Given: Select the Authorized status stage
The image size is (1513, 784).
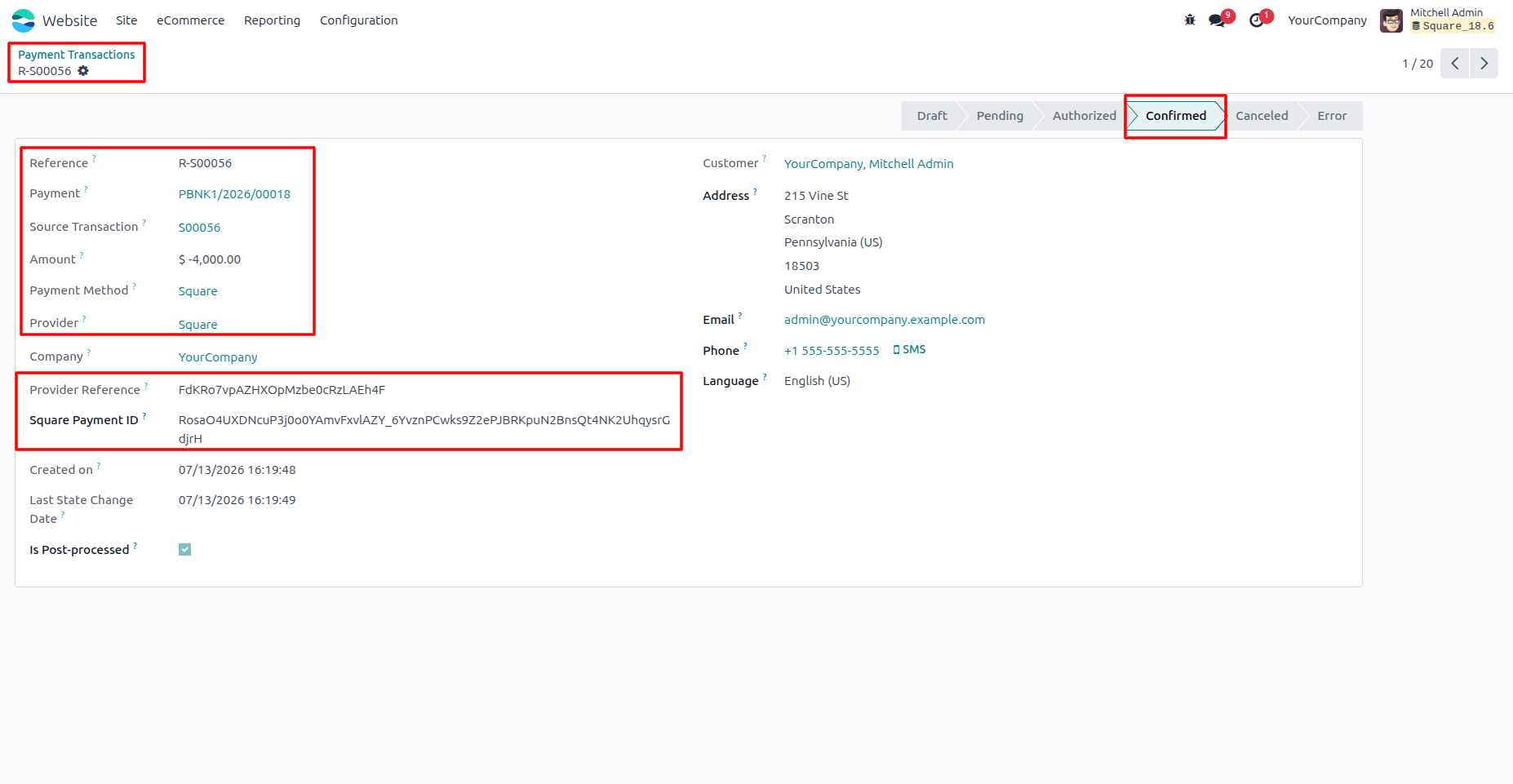Looking at the screenshot, I should point(1084,116).
